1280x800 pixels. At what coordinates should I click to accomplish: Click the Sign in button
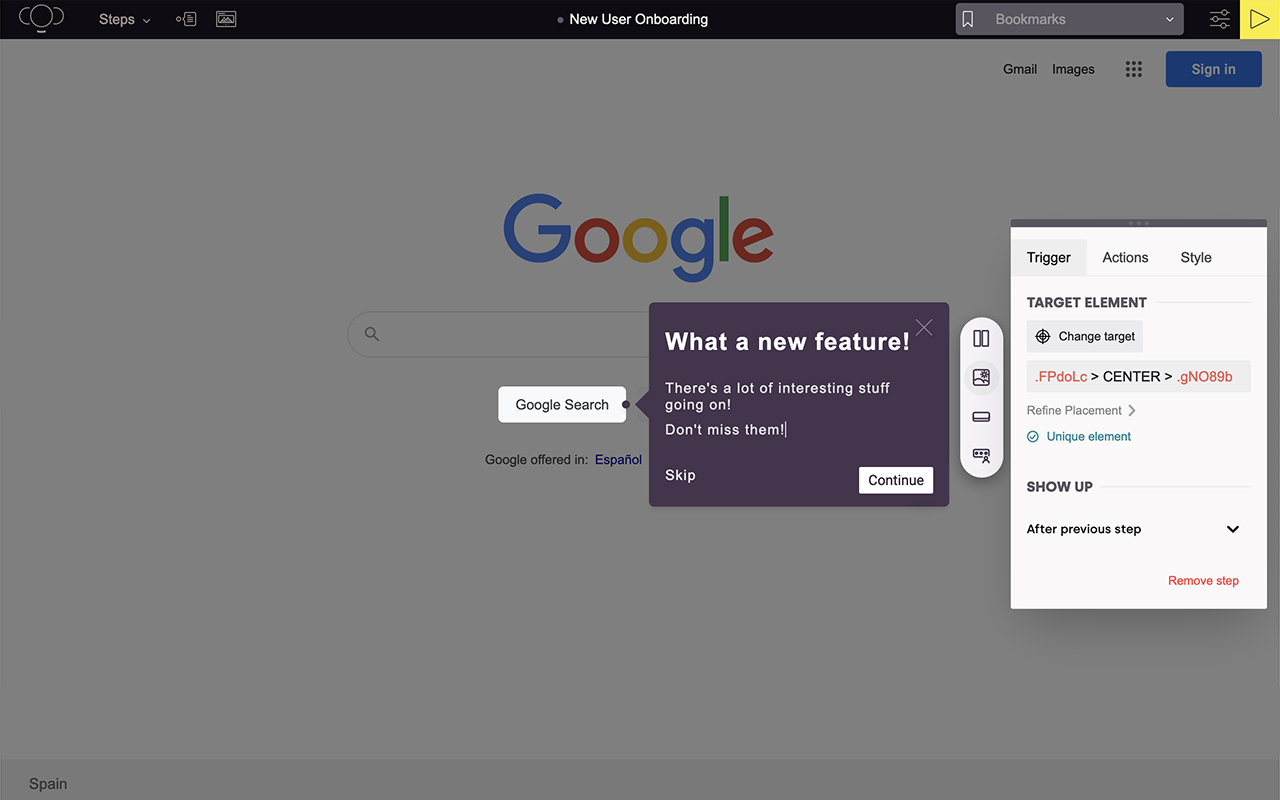1213,69
